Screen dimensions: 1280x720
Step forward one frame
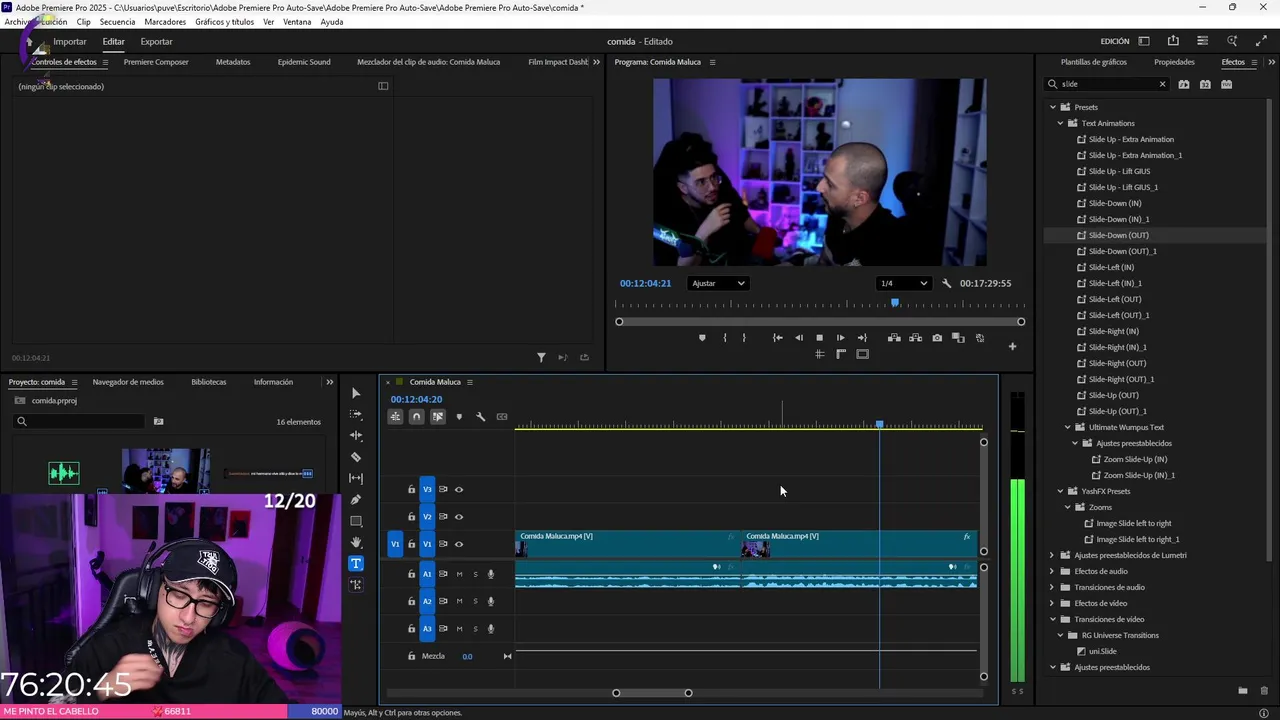tap(840, 338)
